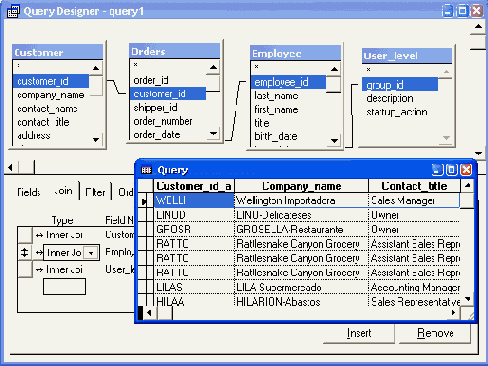Image resolution: width=488 pixels, height=366 pixels.
Task: Select order_number in the Orders table
Action: pos(163,121)
